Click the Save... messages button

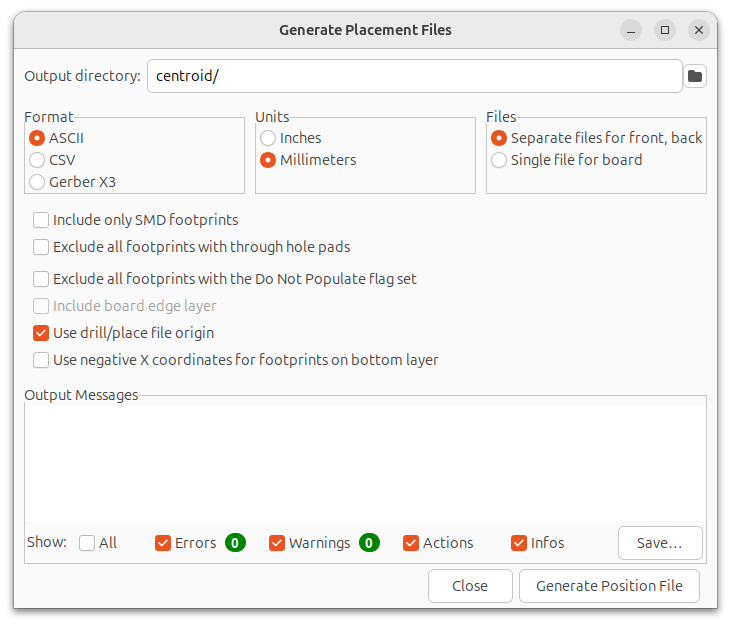[x=660, y=543]
